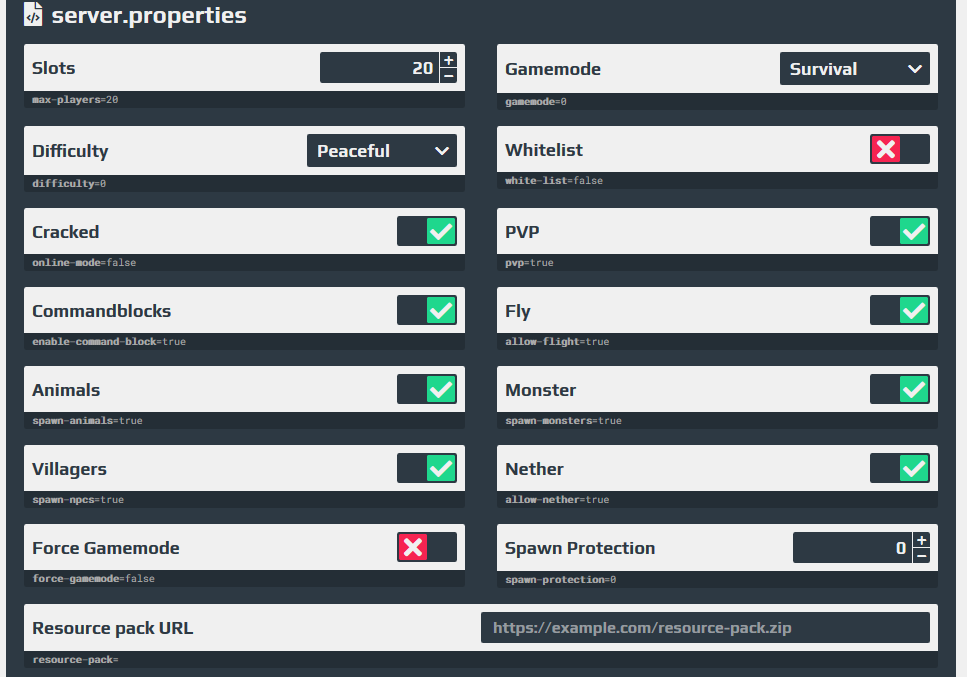Turn off the PVP toggle

coord(900,231)
